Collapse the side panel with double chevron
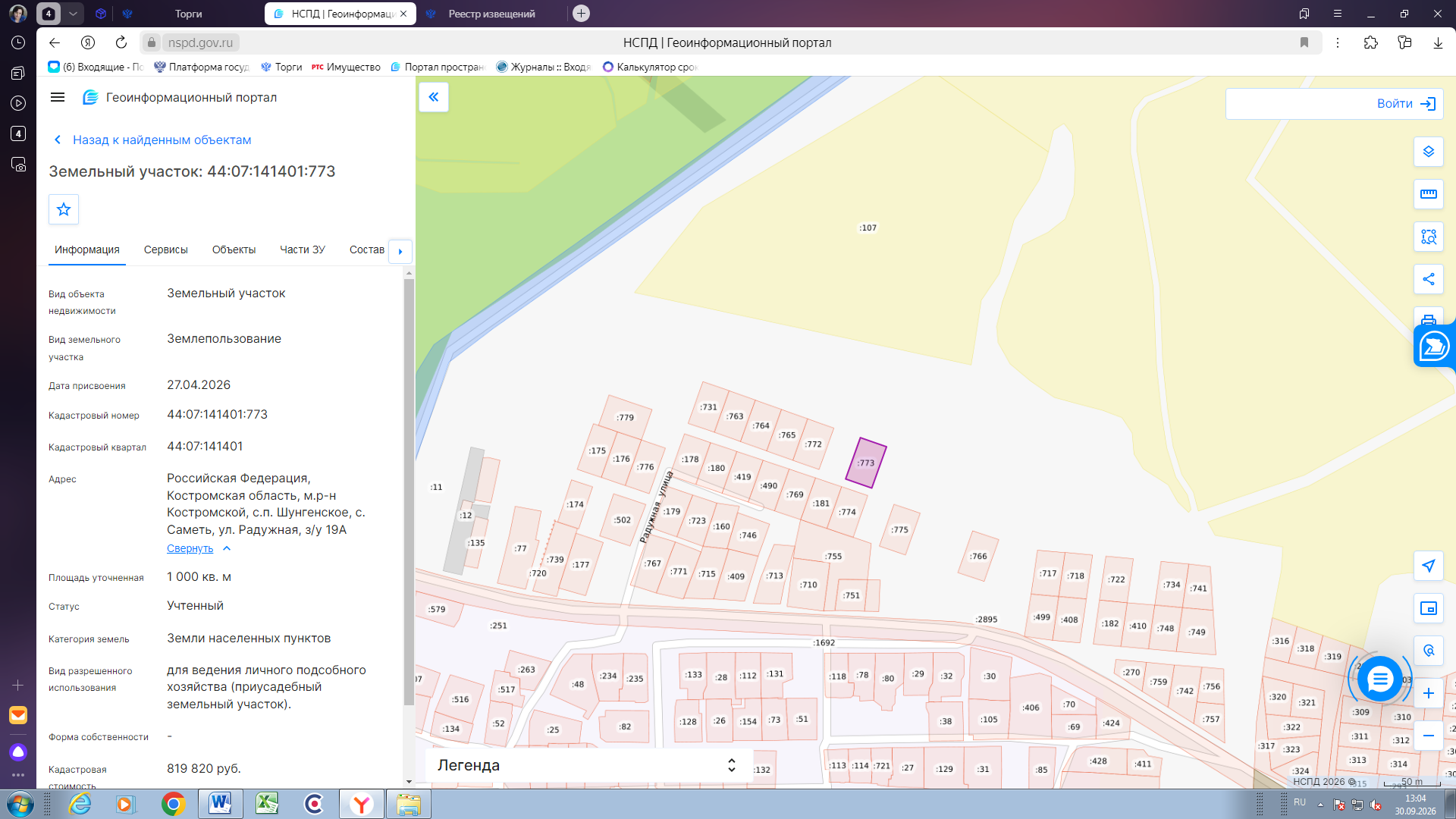This screenshot has width=1456, height=819. pyautogui.click(x=434, y=97)
